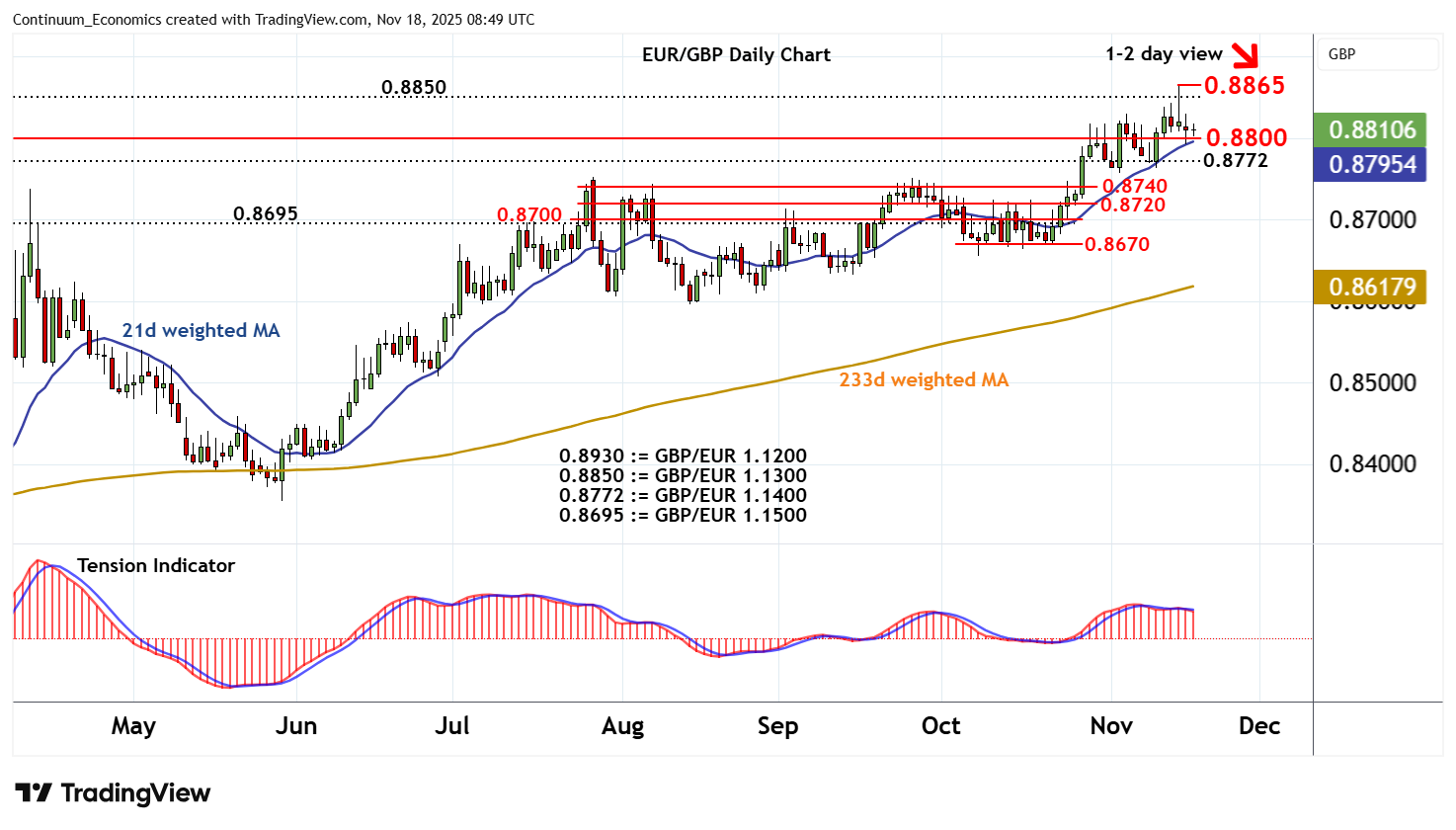Click the Aug marker on time axis
1456x830 pixels.
point(622,726)
